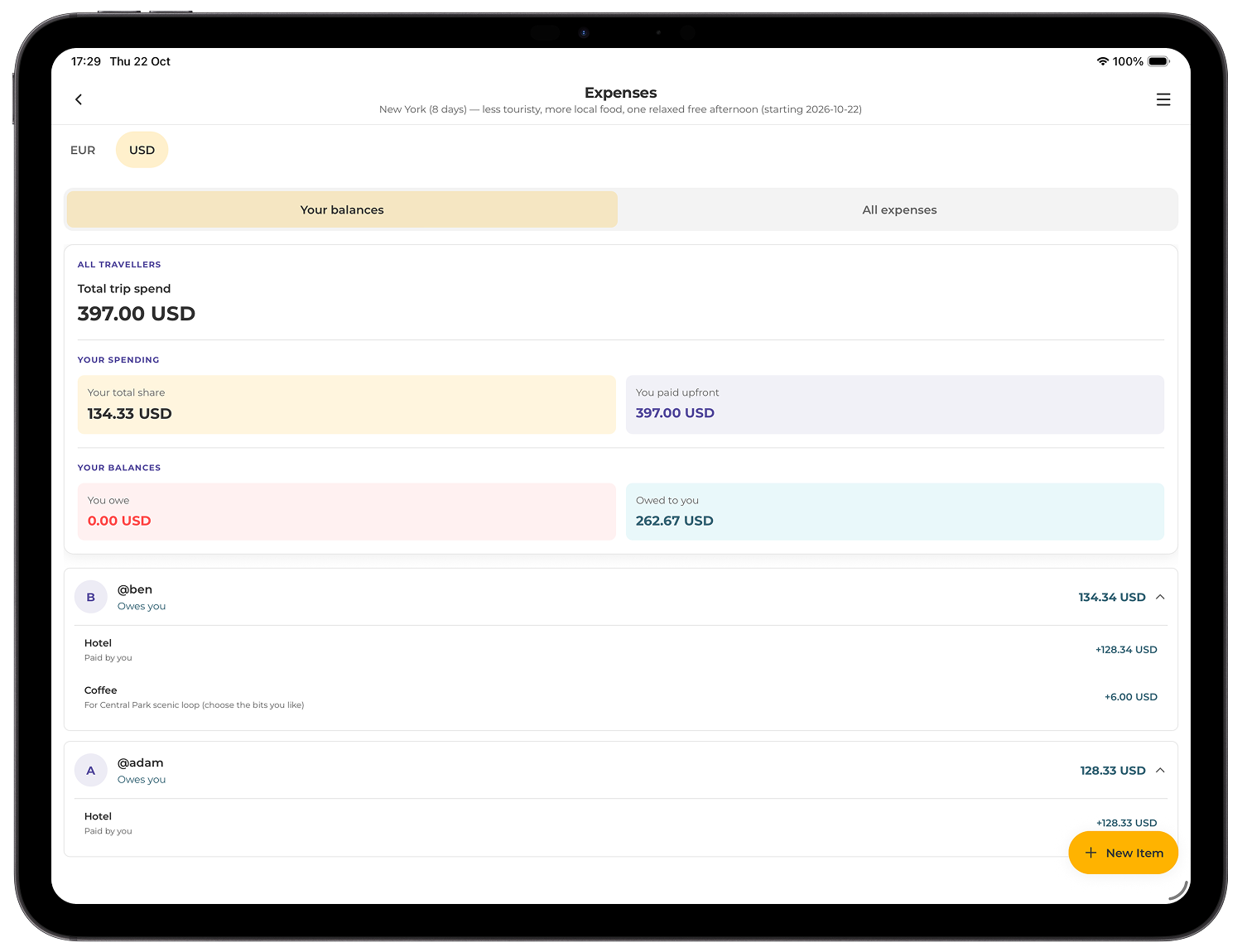Select the Owed to you card
The height and width of the screenshot is (952, 1242).
click(x=895, y=512)
